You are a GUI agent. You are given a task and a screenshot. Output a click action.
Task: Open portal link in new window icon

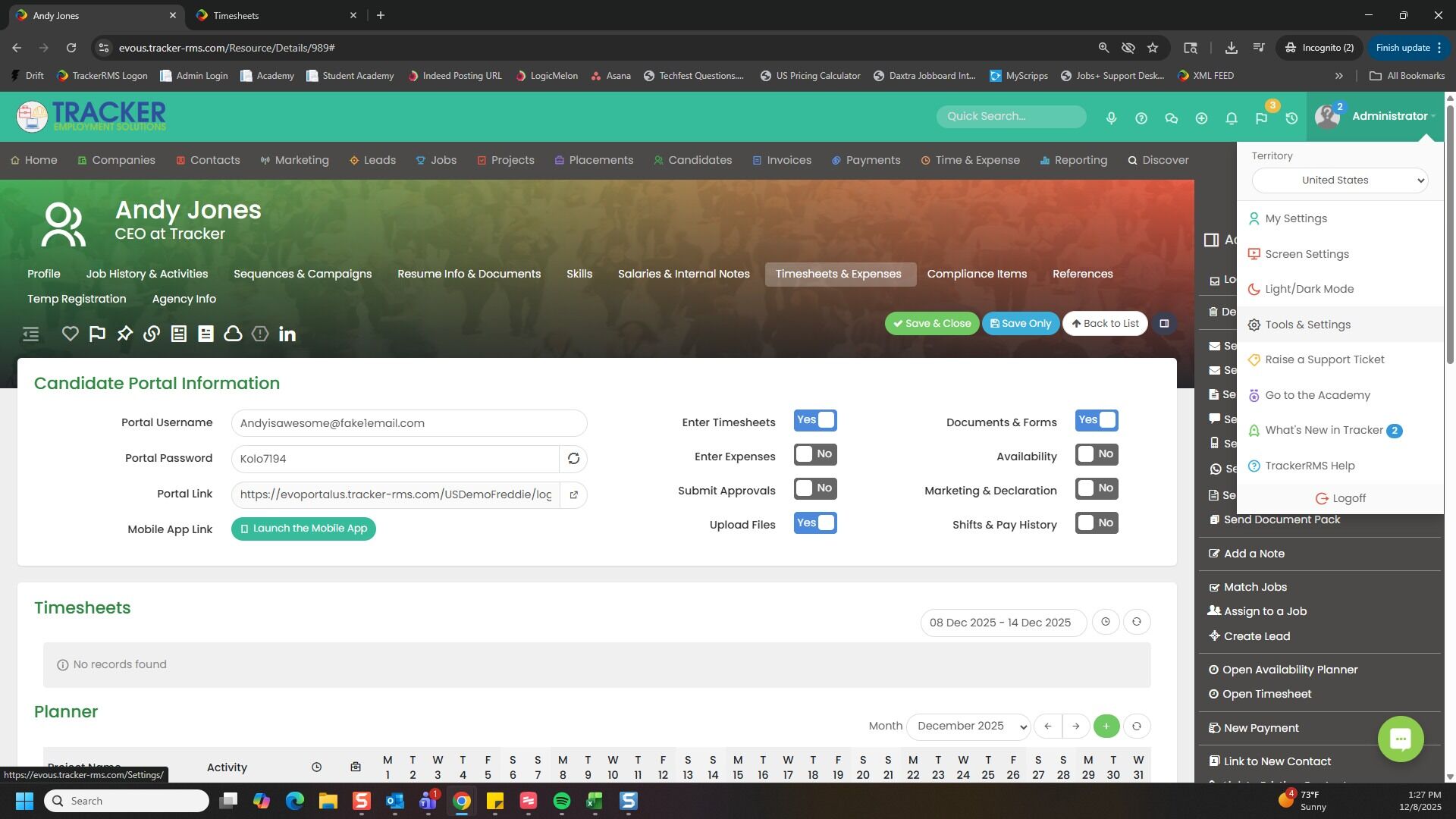573,494
